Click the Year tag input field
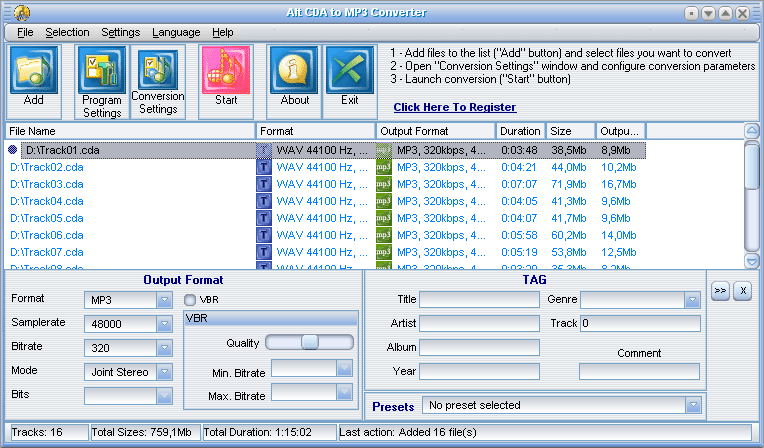Image resolution: width=764 pixels, height=448 pixels. 479,371
